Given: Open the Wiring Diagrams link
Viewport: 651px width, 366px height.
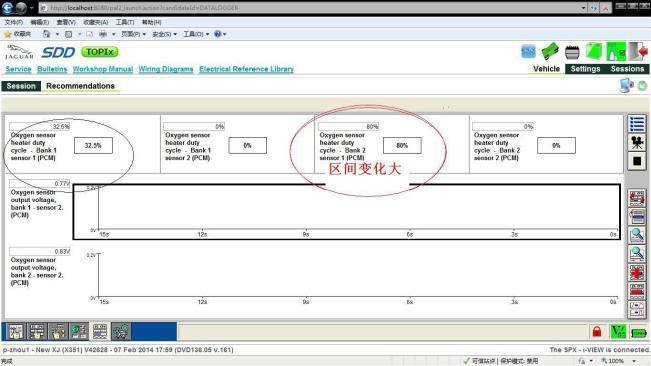Looking at the screenshot, I should click(166, 69).
